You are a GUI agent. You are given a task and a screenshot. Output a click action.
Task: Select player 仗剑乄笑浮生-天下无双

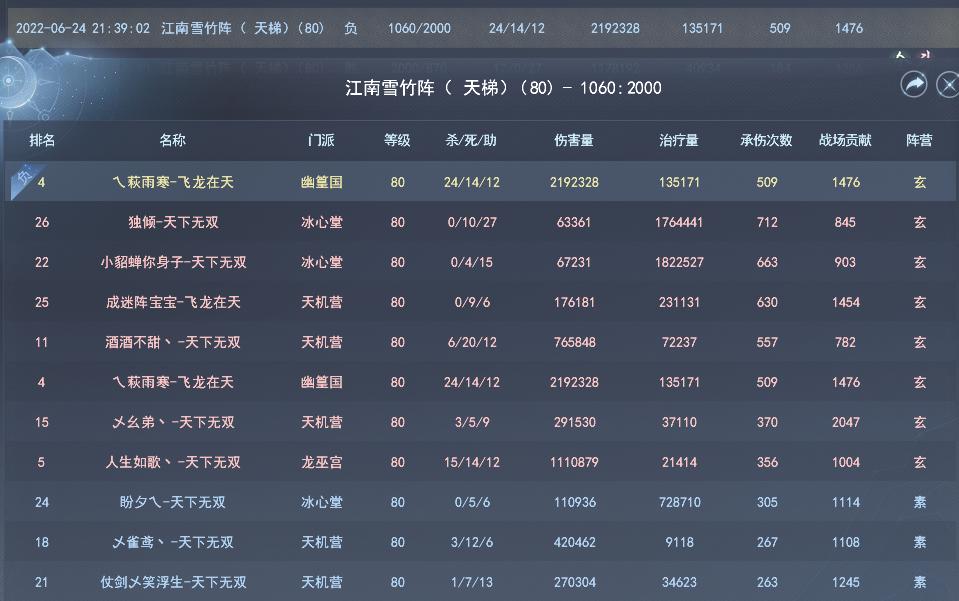(x=173, y=583)
